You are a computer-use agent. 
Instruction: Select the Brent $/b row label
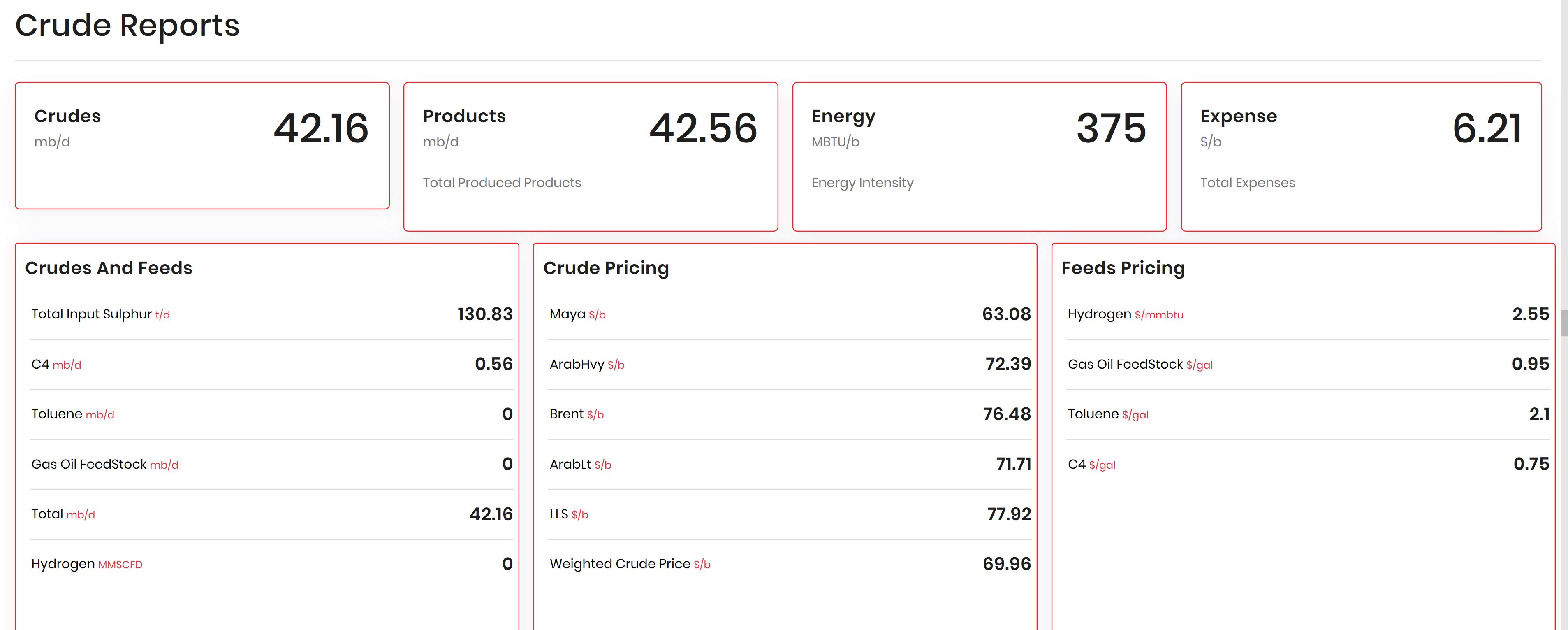point(577,414)
